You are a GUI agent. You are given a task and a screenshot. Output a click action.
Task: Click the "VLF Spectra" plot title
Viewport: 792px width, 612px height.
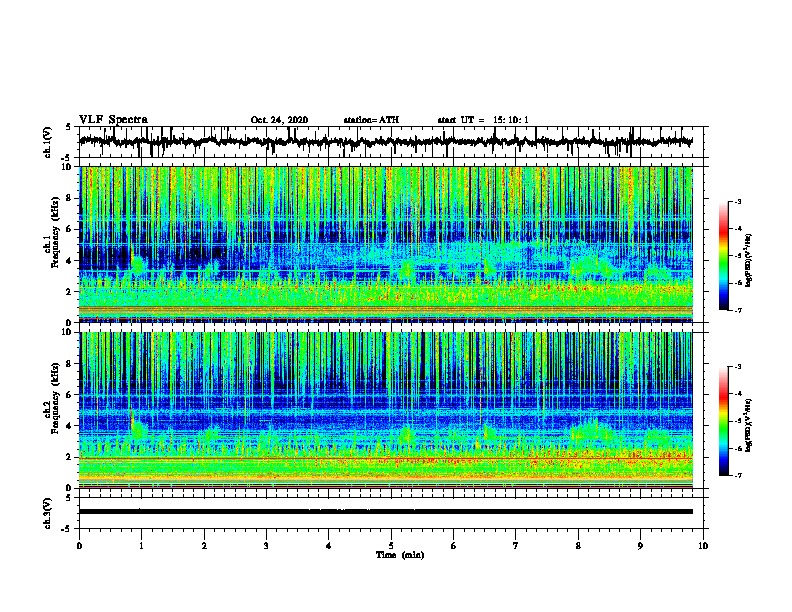click(113, 120)
